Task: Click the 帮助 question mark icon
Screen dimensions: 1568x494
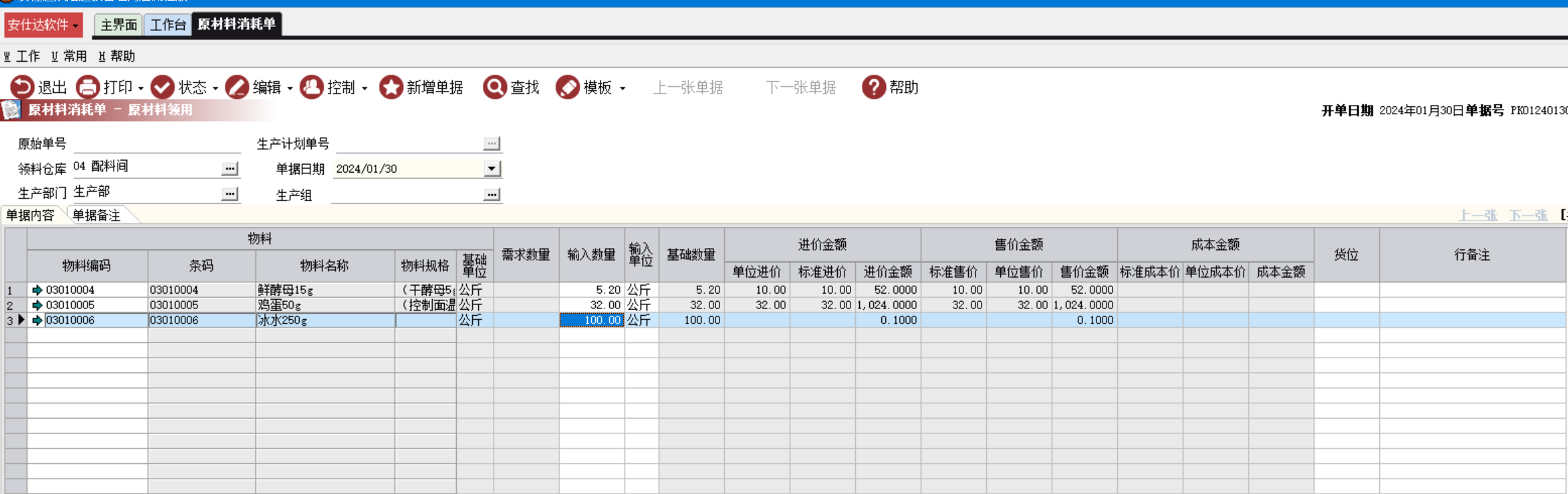Action: (873, 87)
